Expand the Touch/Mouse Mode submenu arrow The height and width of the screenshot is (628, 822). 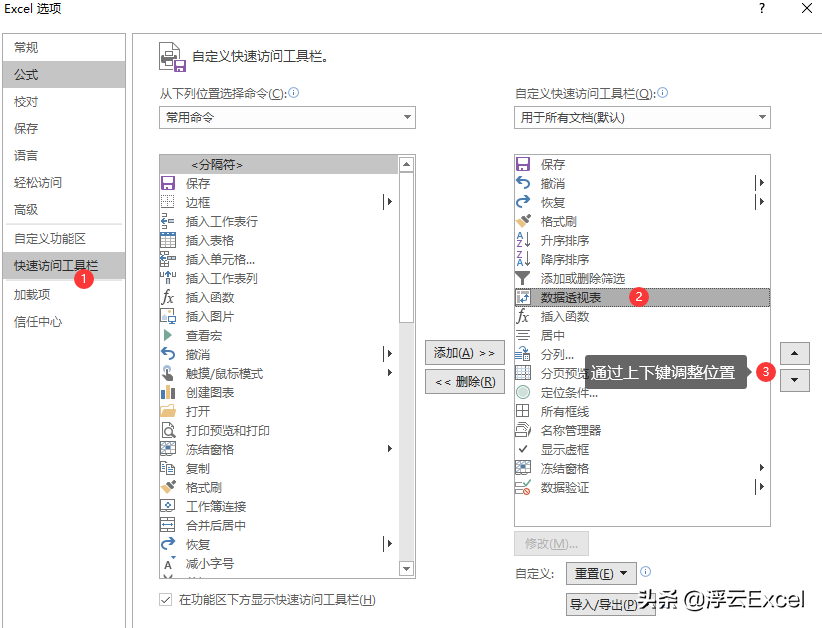(390, 373)
